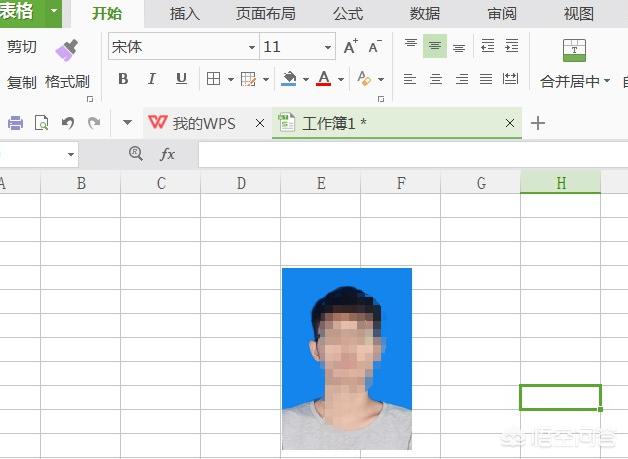Align text left
The image size is (628, 459).
[x=410, y=79]
